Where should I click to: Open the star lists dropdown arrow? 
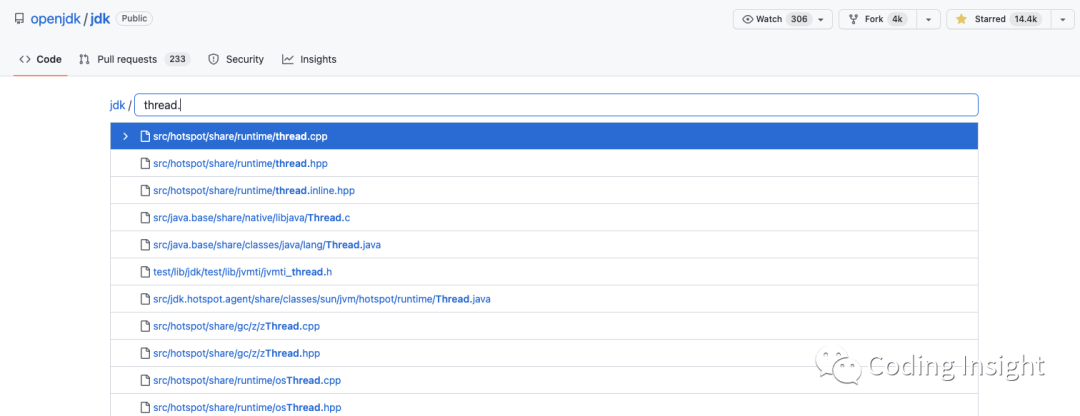click(x=1061, y=19)
